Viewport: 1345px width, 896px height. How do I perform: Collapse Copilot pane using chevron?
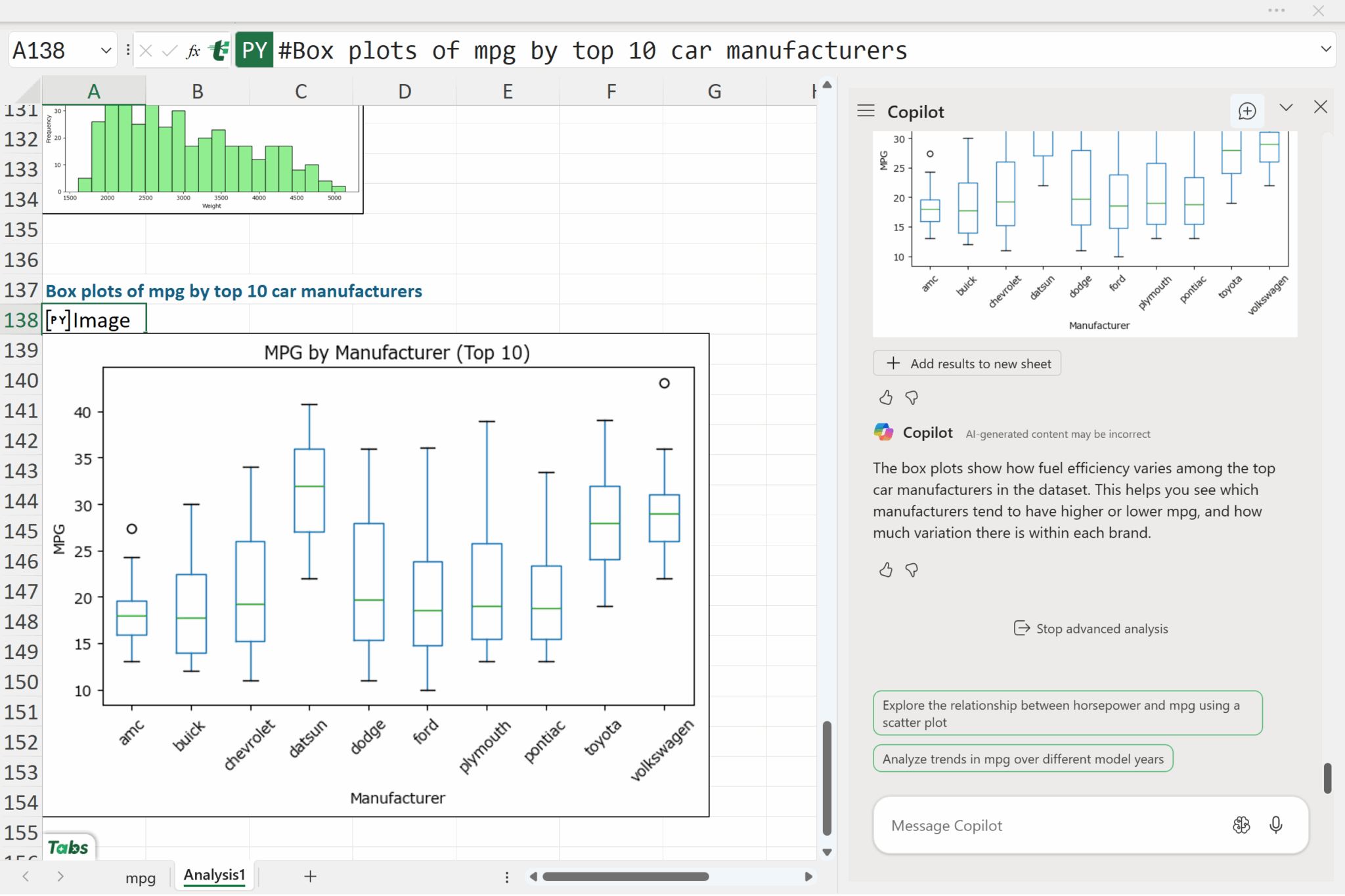coord(1286,108)
